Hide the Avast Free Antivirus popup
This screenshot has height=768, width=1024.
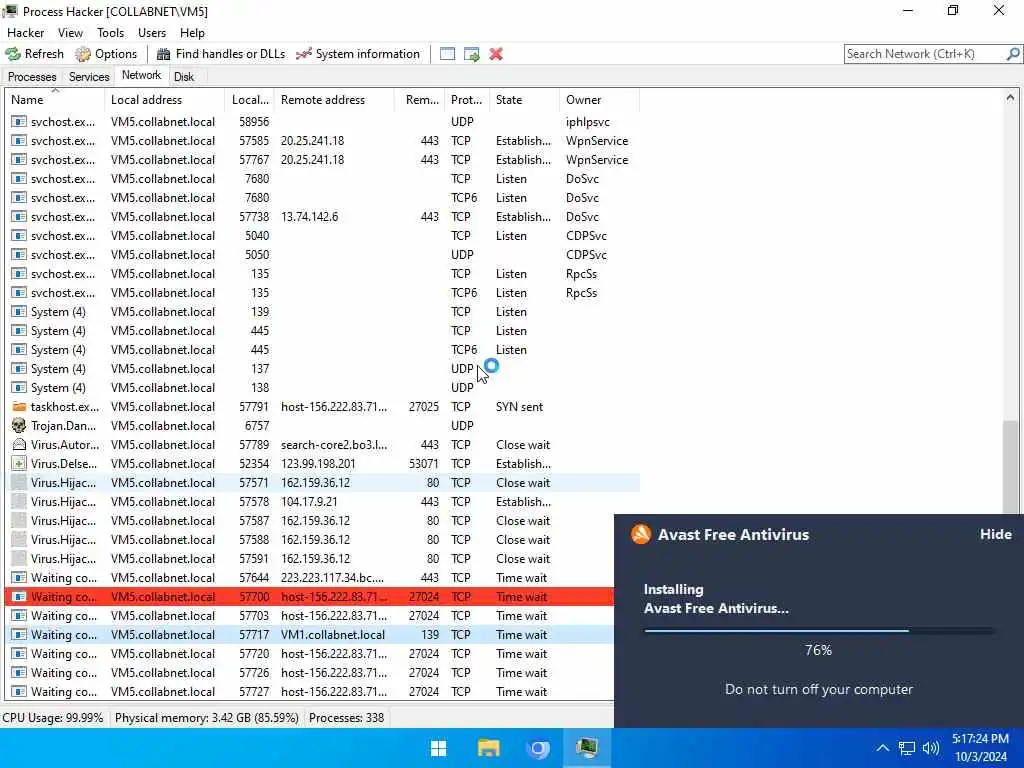coord(995,534)
